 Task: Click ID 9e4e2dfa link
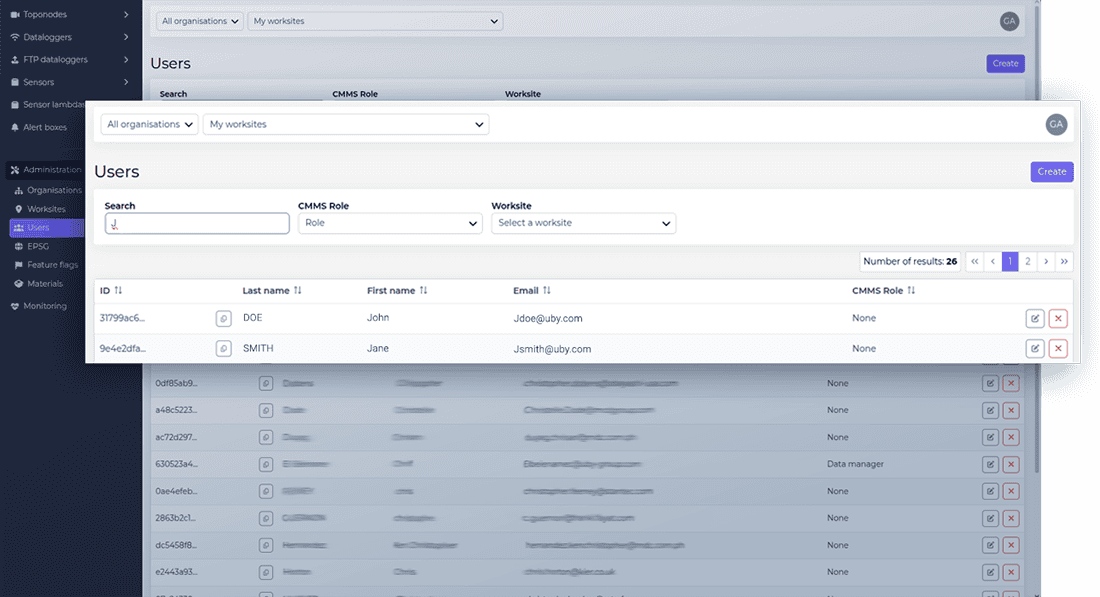(x=123, y=348)
